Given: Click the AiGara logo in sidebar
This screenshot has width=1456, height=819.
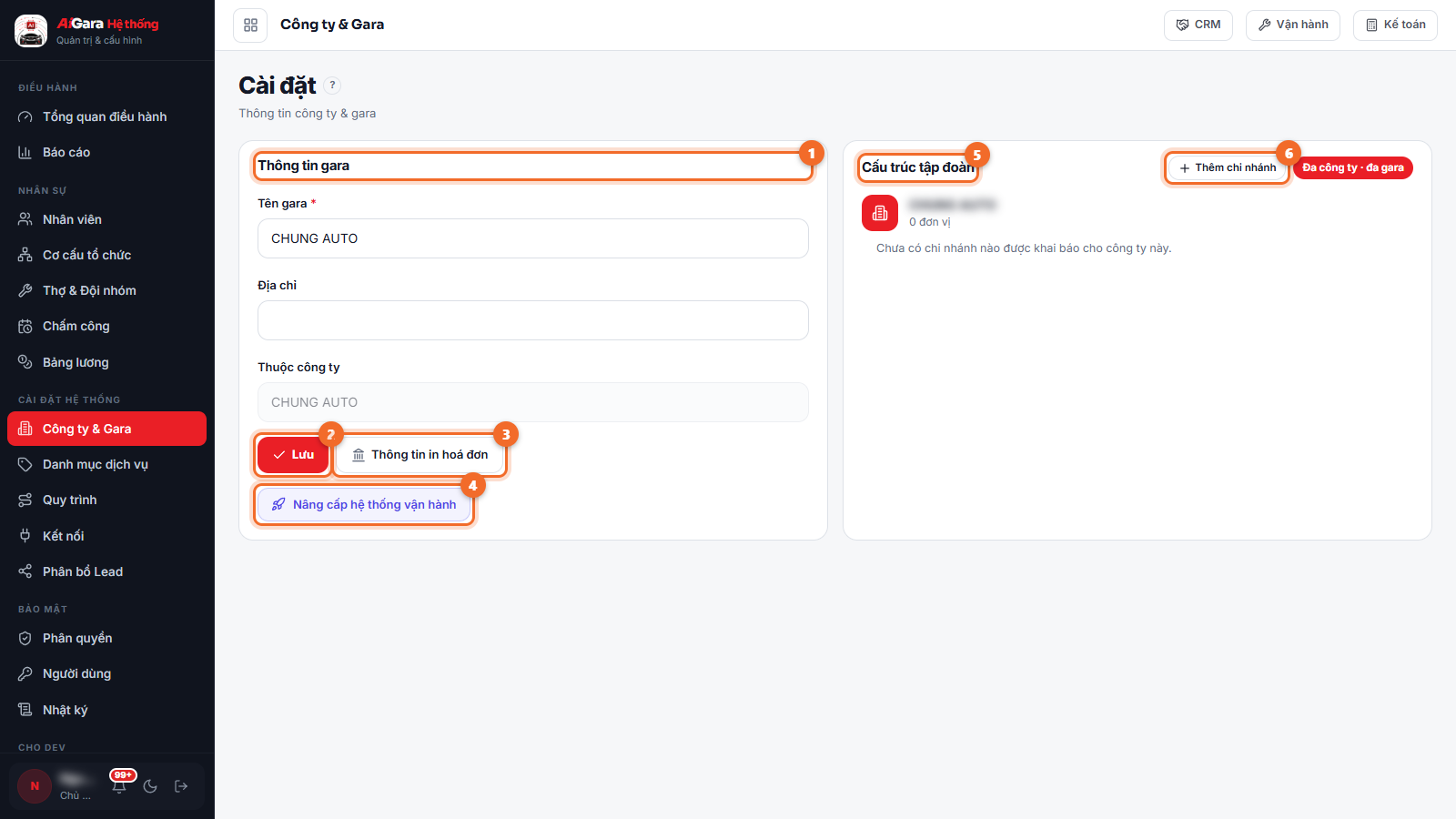Looking at the screenshot, I should point(31,31).
